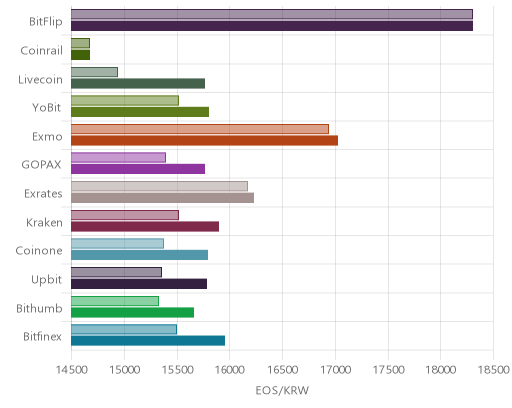
Task: Click the dark violet GOPAX bar
Action: tap(138, 169)
